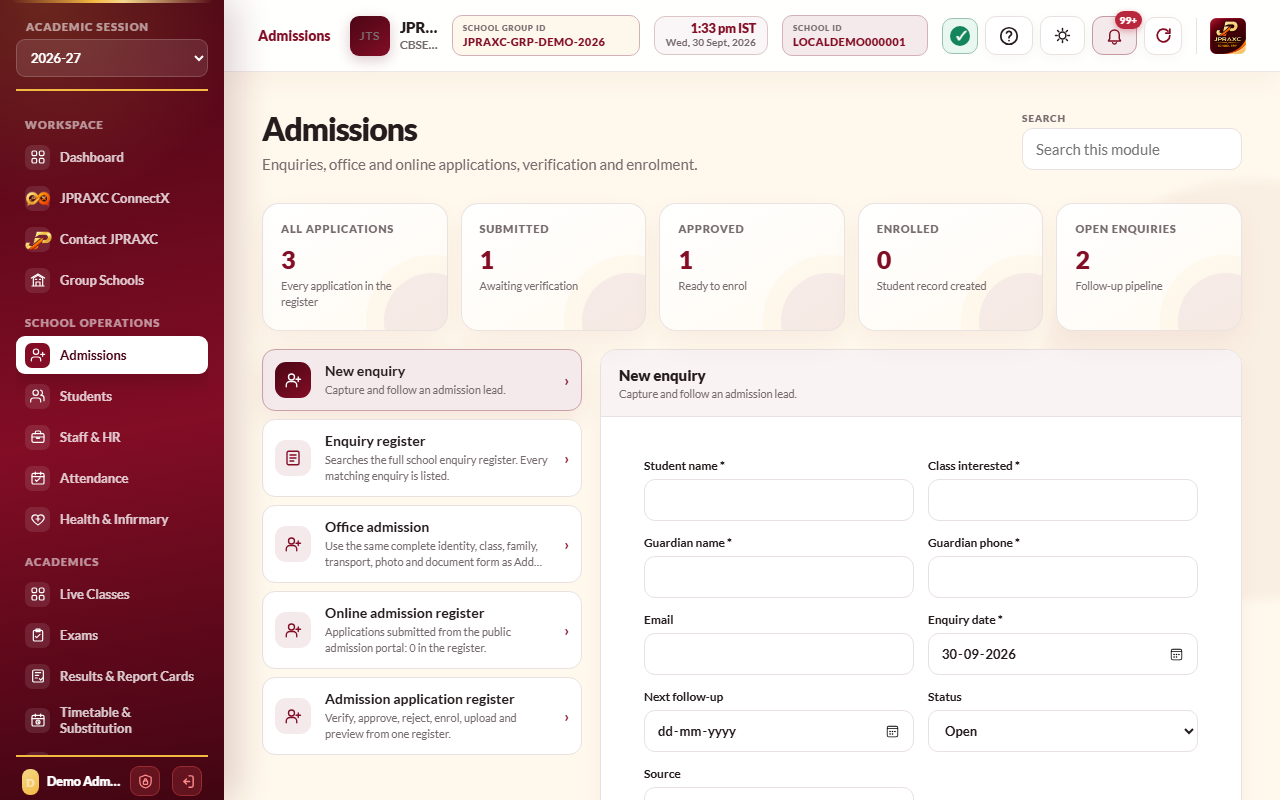Open the Status dropdown showing Open

coord(1063,731)
